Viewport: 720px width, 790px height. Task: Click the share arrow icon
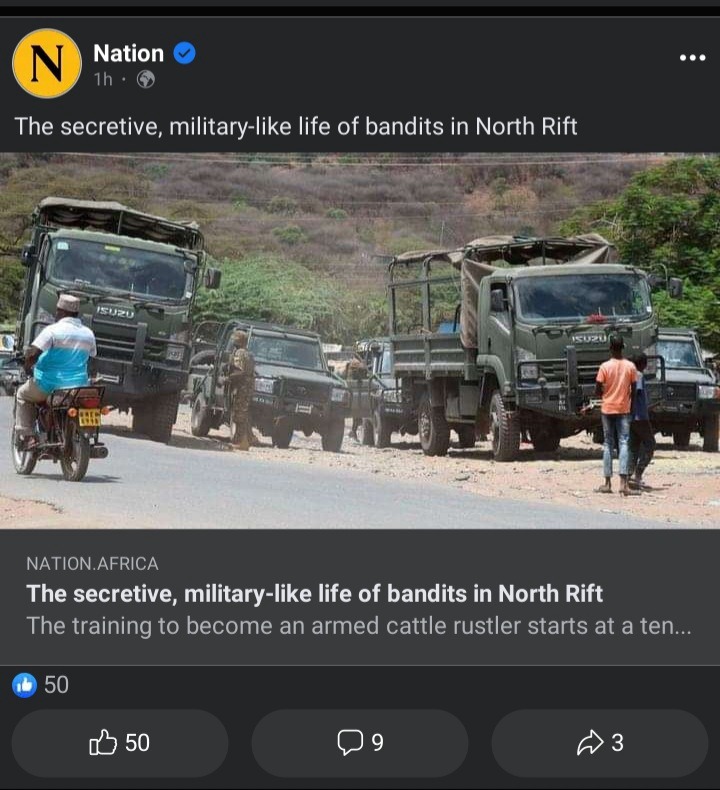(590, 743)
